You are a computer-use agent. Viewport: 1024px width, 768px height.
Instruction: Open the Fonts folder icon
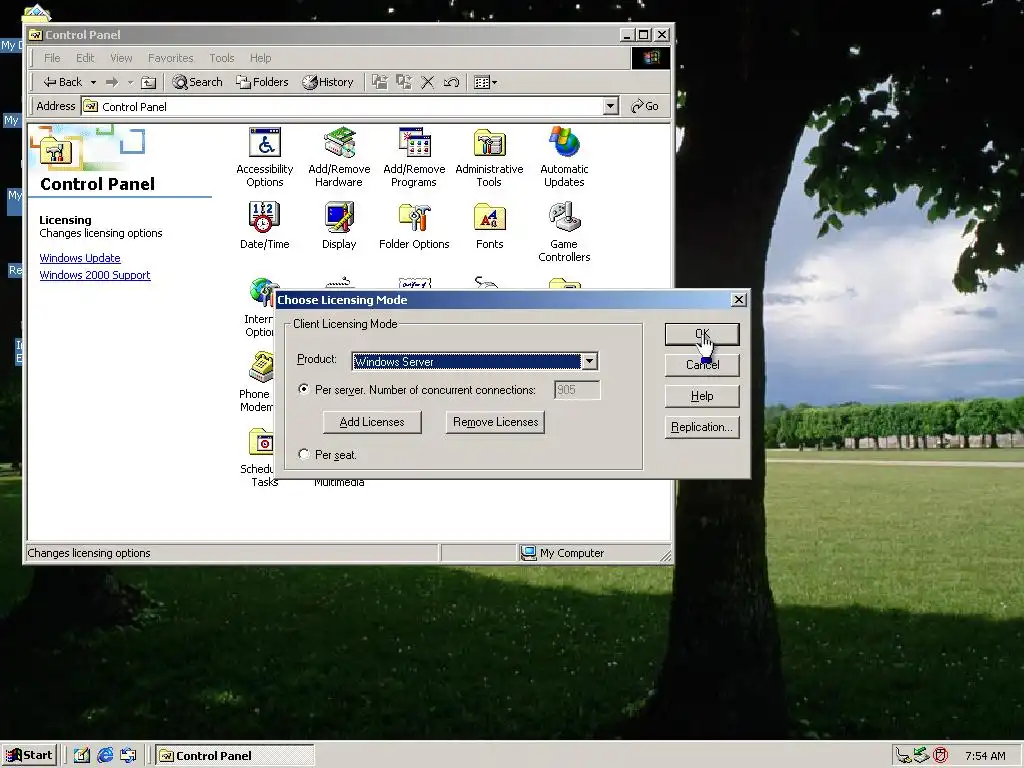489,217
